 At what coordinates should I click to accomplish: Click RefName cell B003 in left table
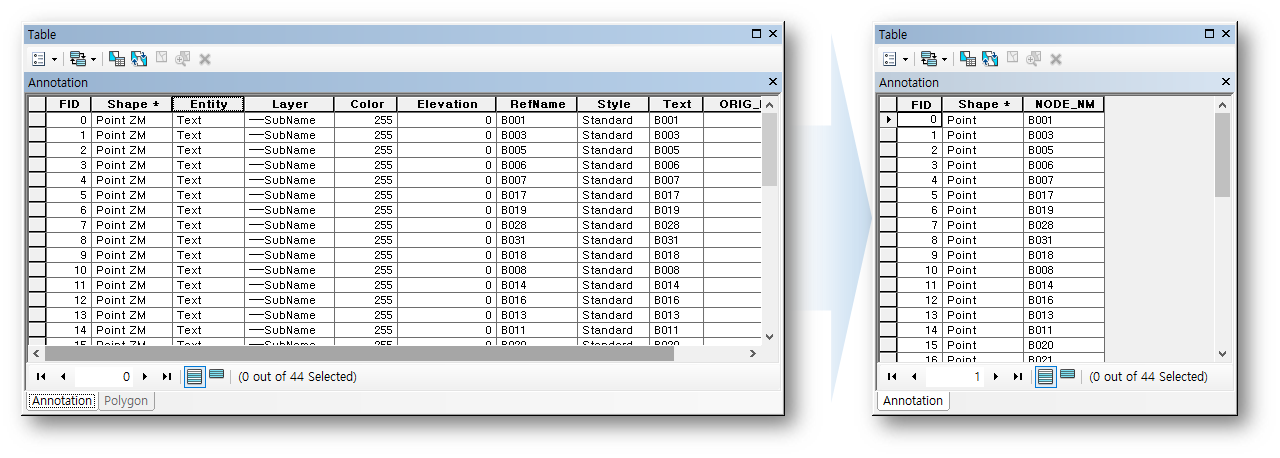(x=537, y=135)
